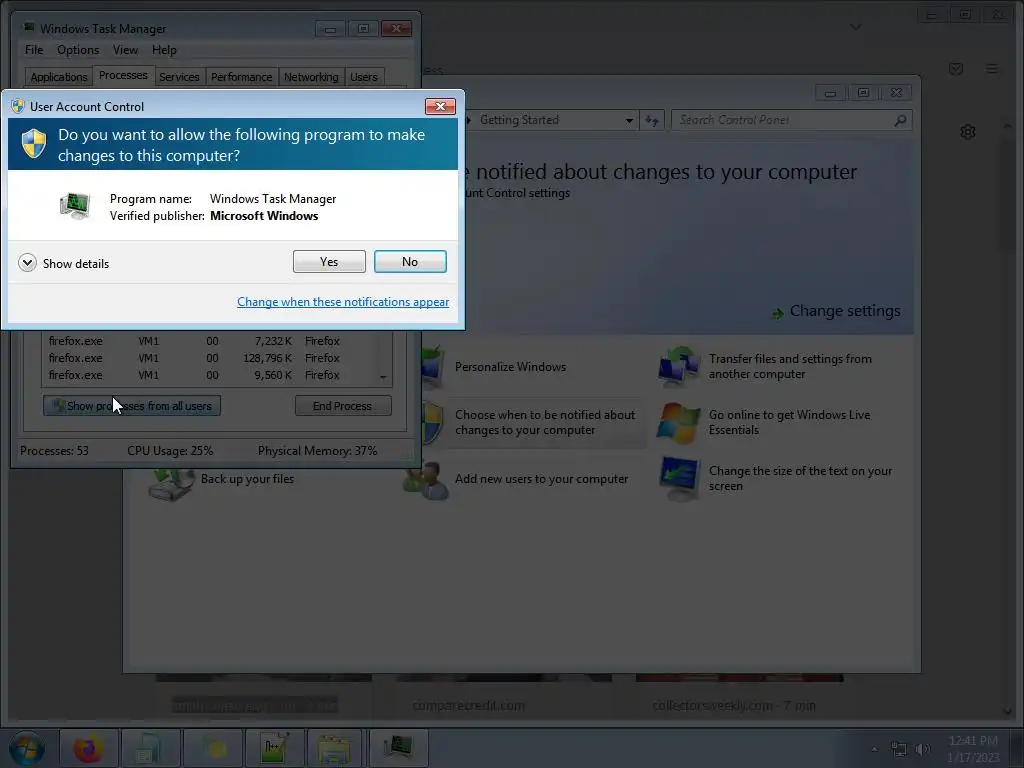Image resolution: width=1024 pixels, height=768 pixels.
Task: Open Task Manager taskbar button
Action: pos(398,747)
